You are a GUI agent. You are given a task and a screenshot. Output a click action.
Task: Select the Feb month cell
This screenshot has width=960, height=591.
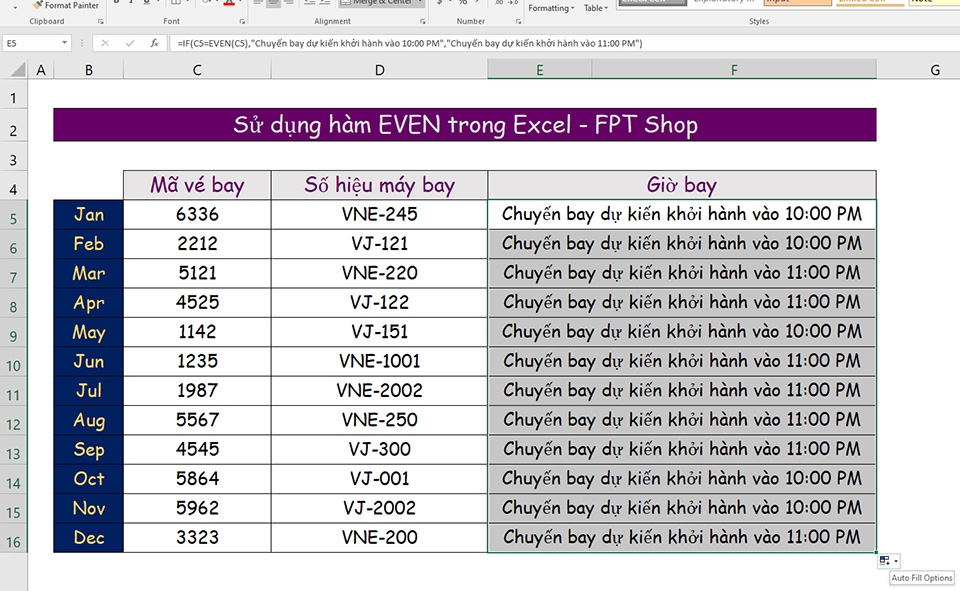(89, 244)
